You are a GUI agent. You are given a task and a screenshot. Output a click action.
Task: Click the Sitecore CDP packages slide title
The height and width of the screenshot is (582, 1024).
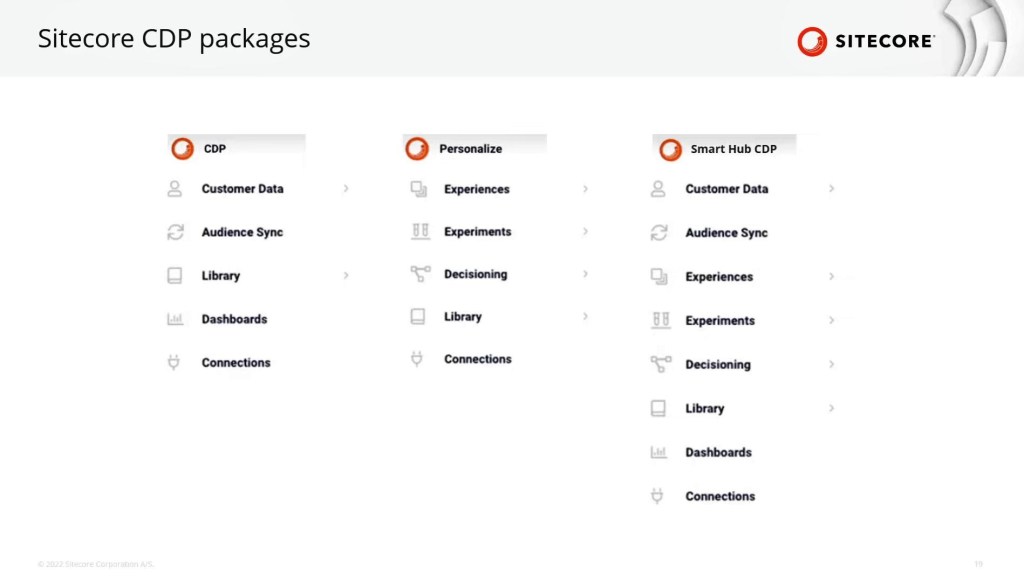point(174,39)
